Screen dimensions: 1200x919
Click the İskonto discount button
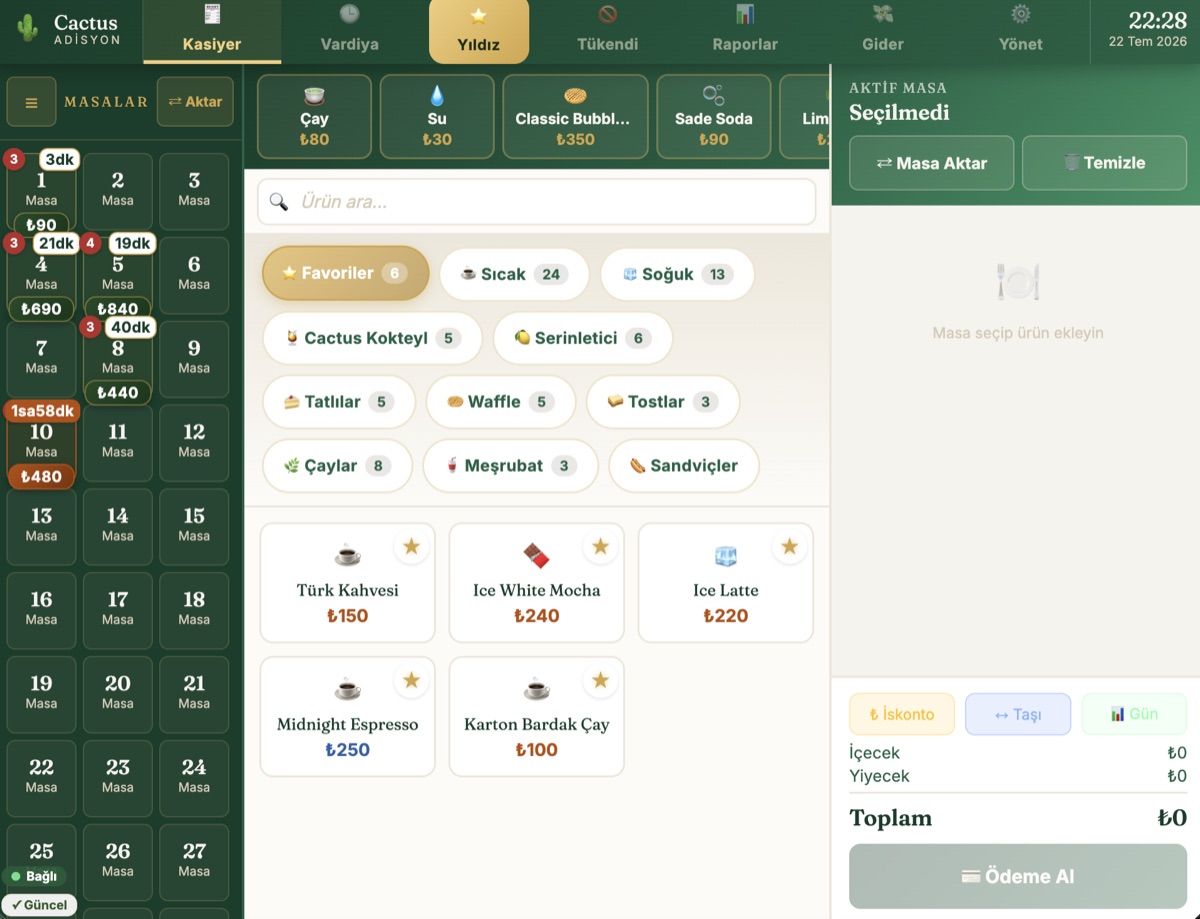[x=902, y=714]
